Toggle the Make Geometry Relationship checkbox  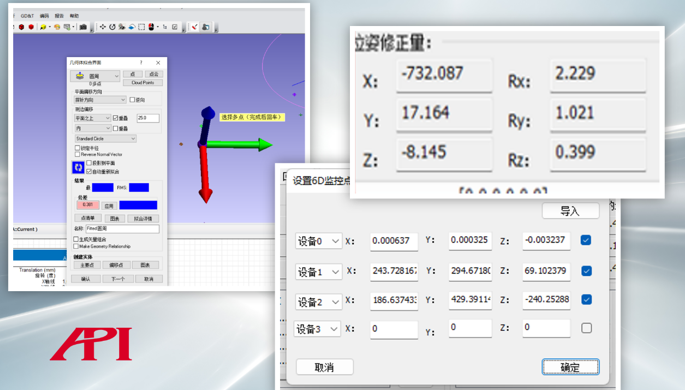click(76, 246)
